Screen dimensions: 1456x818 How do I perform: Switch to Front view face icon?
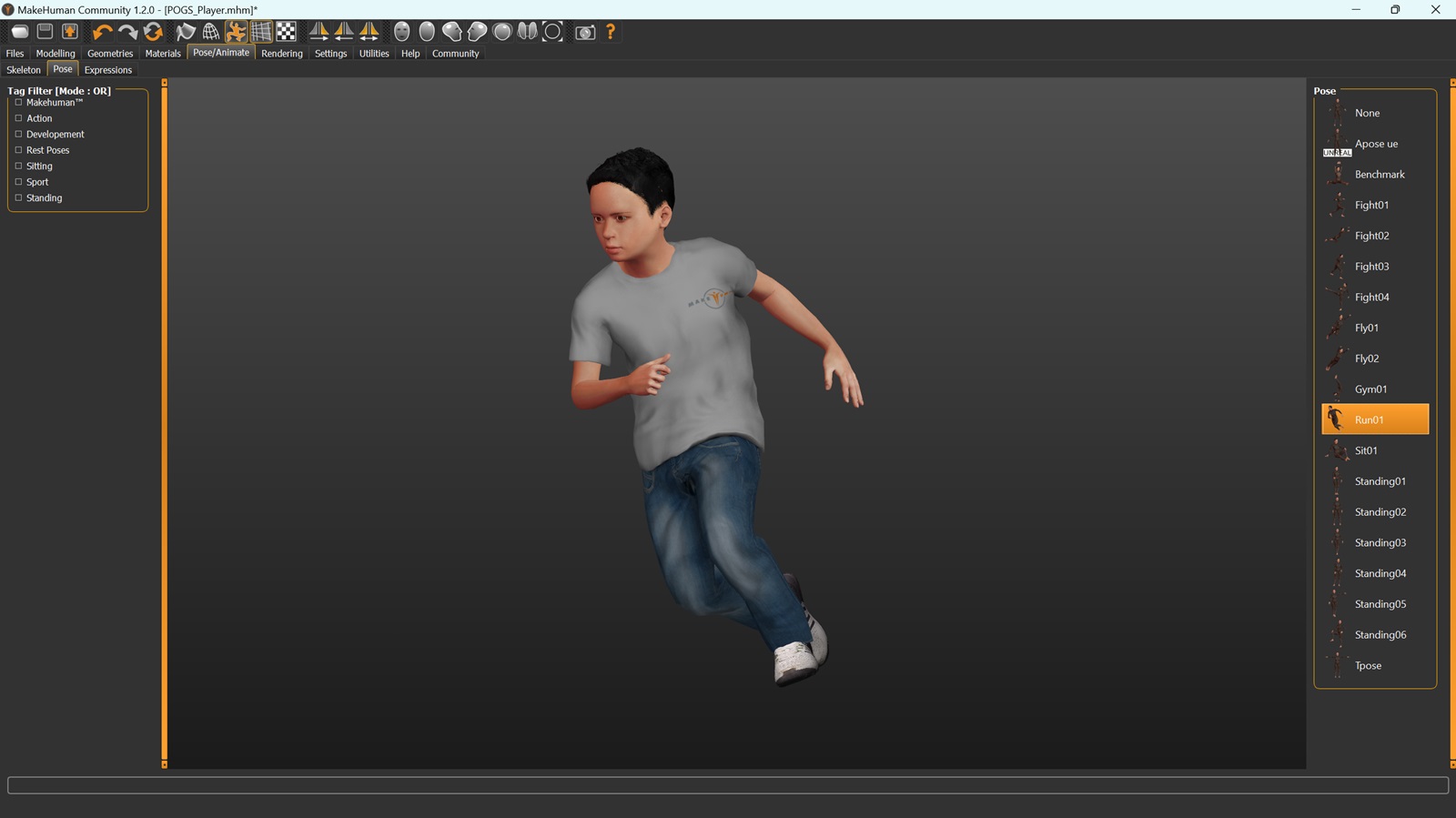[401, 32]
